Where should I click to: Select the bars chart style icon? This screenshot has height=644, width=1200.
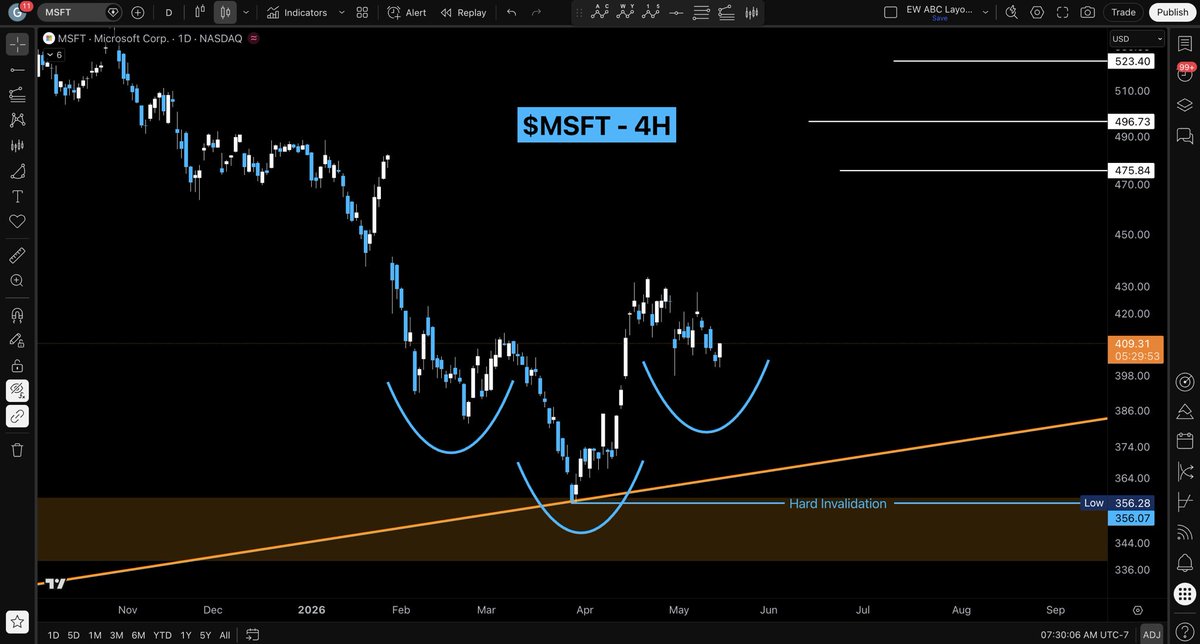coord(200,12)
